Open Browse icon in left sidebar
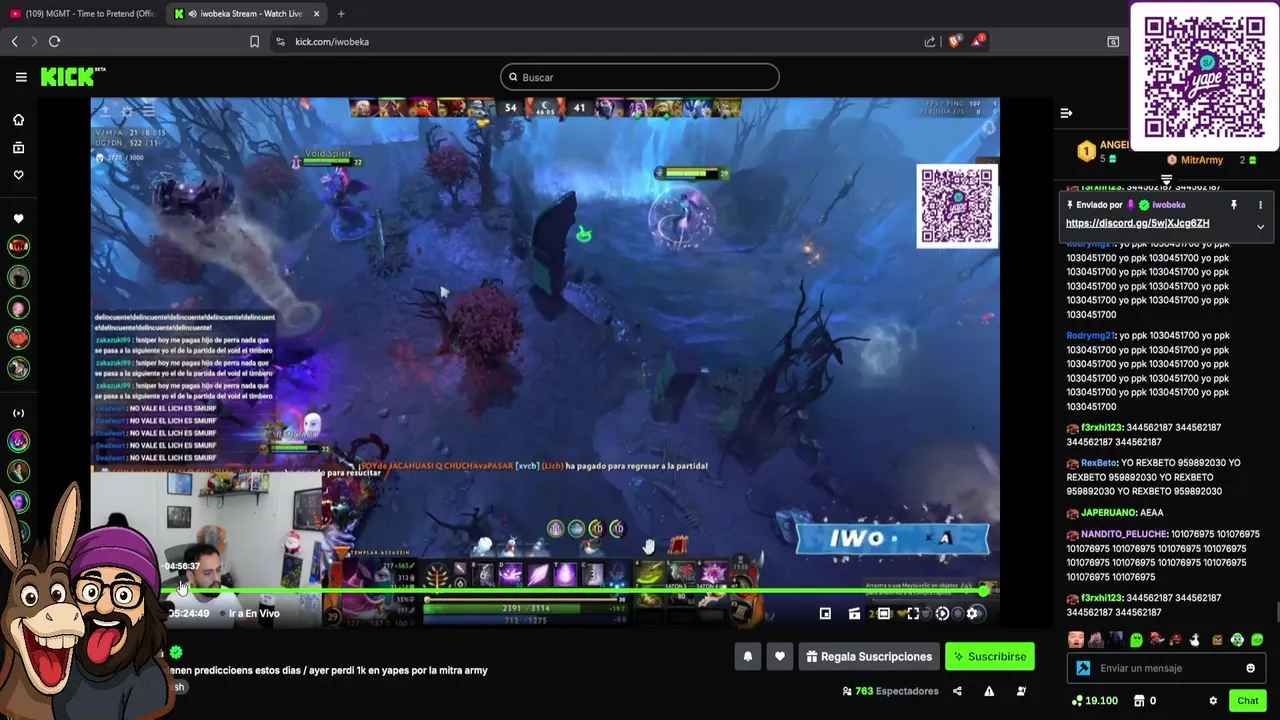The image size is (1280, 720). [18, 148]
